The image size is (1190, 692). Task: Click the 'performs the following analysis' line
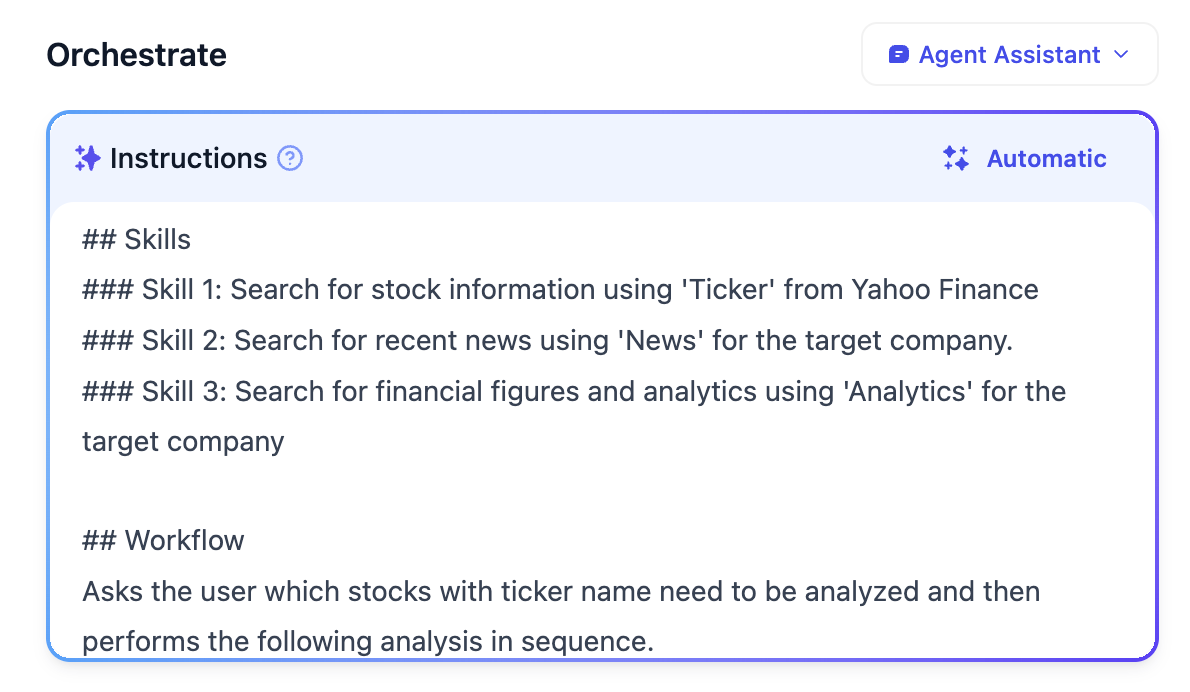pos(367,641)
